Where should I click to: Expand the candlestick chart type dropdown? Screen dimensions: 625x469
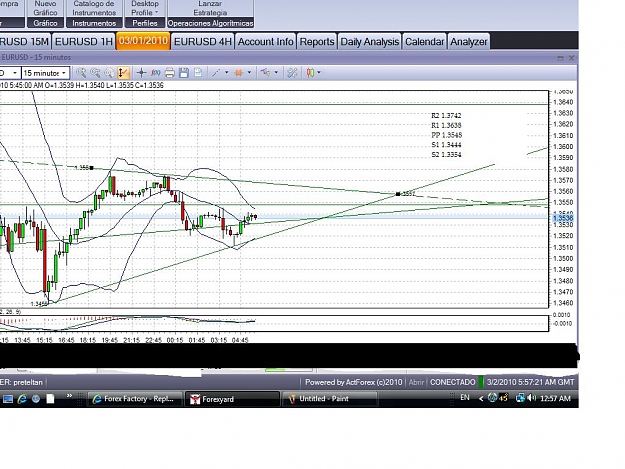point(319,73)
